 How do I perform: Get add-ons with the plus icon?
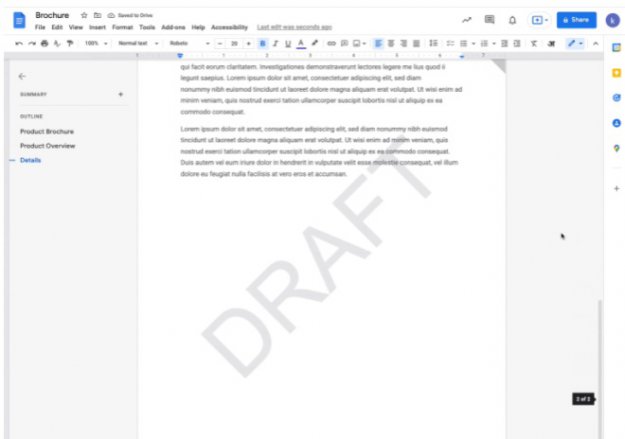coord(616,188)
